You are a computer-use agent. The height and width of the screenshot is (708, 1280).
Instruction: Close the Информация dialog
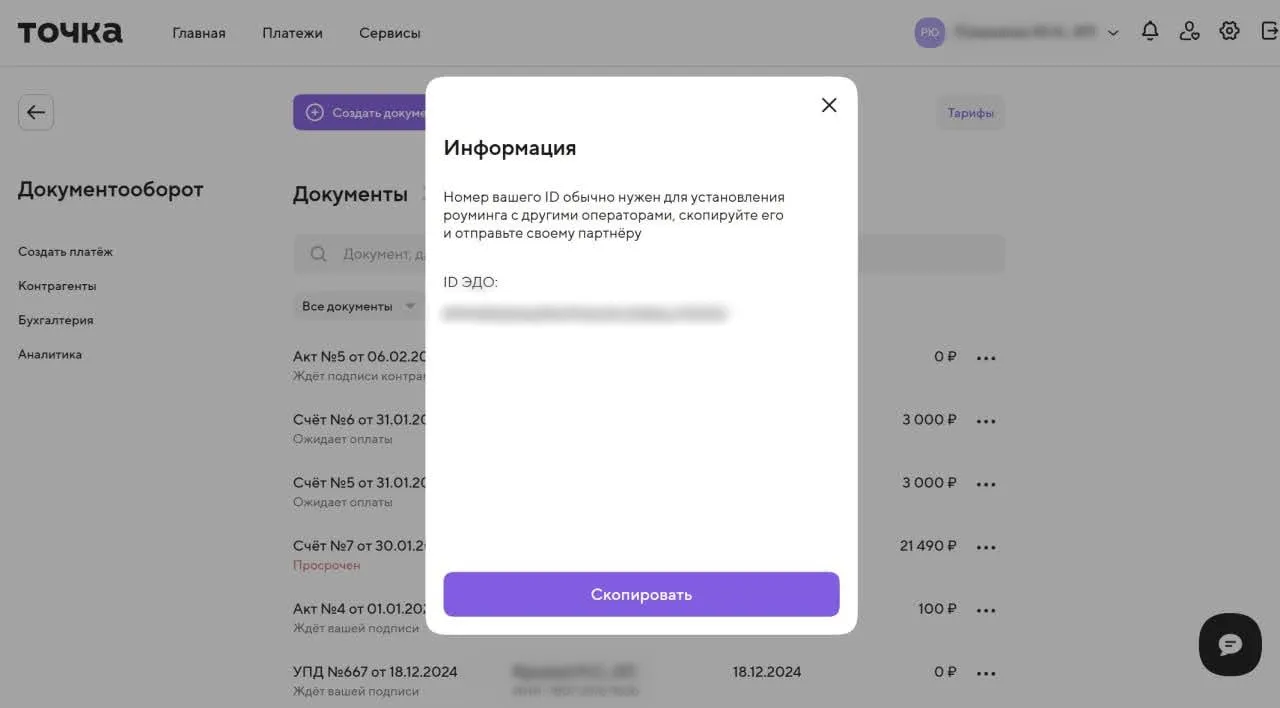[829, 105]
